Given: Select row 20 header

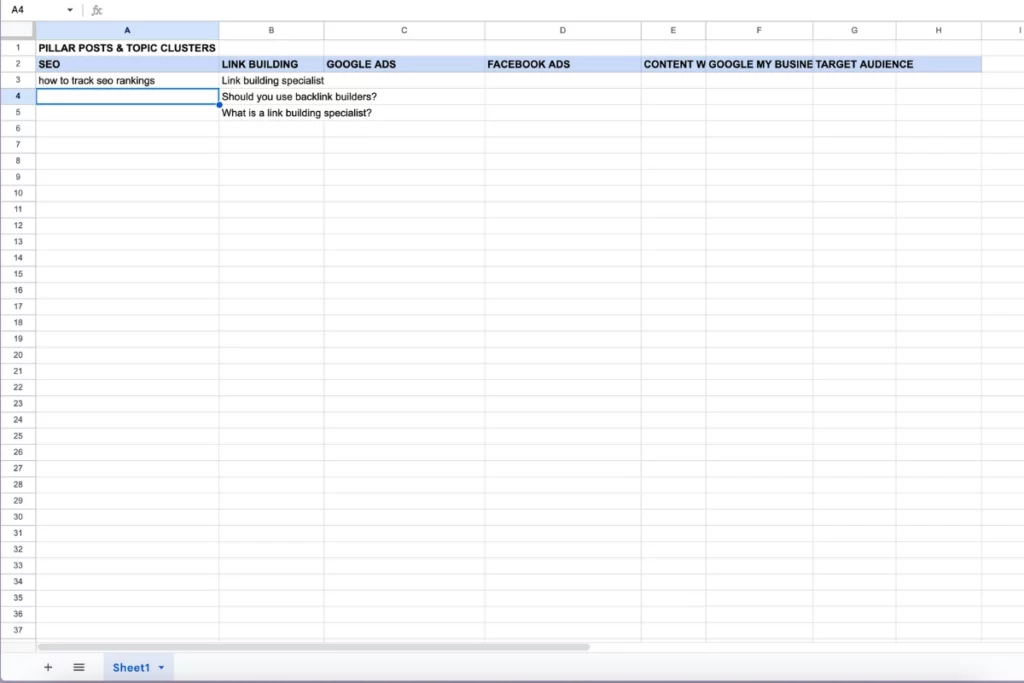Looking at the screenshot, I should (x=18, y=355).
